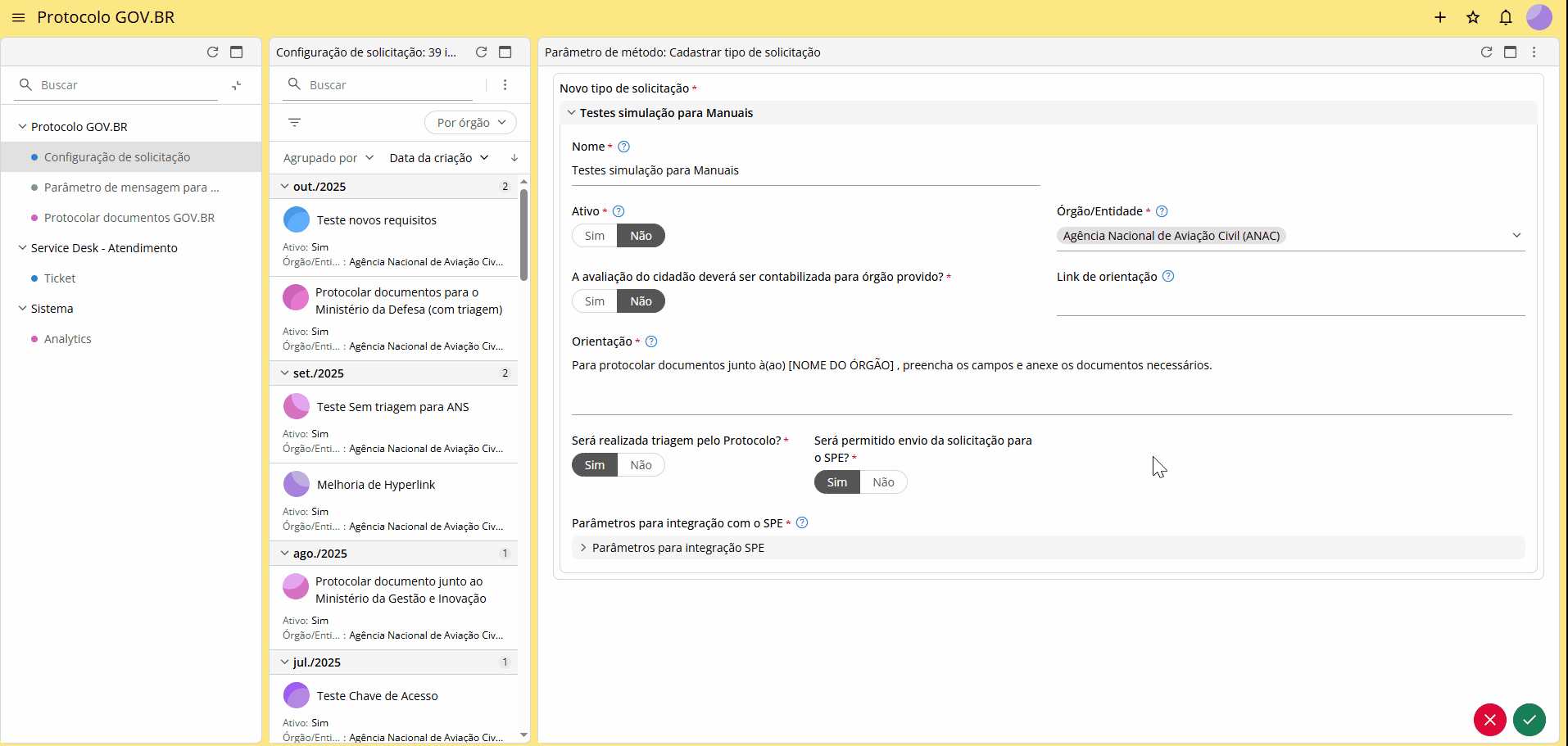Set envio para o SPE to Não
This screenshot has width=1568, height=746.
883,482
